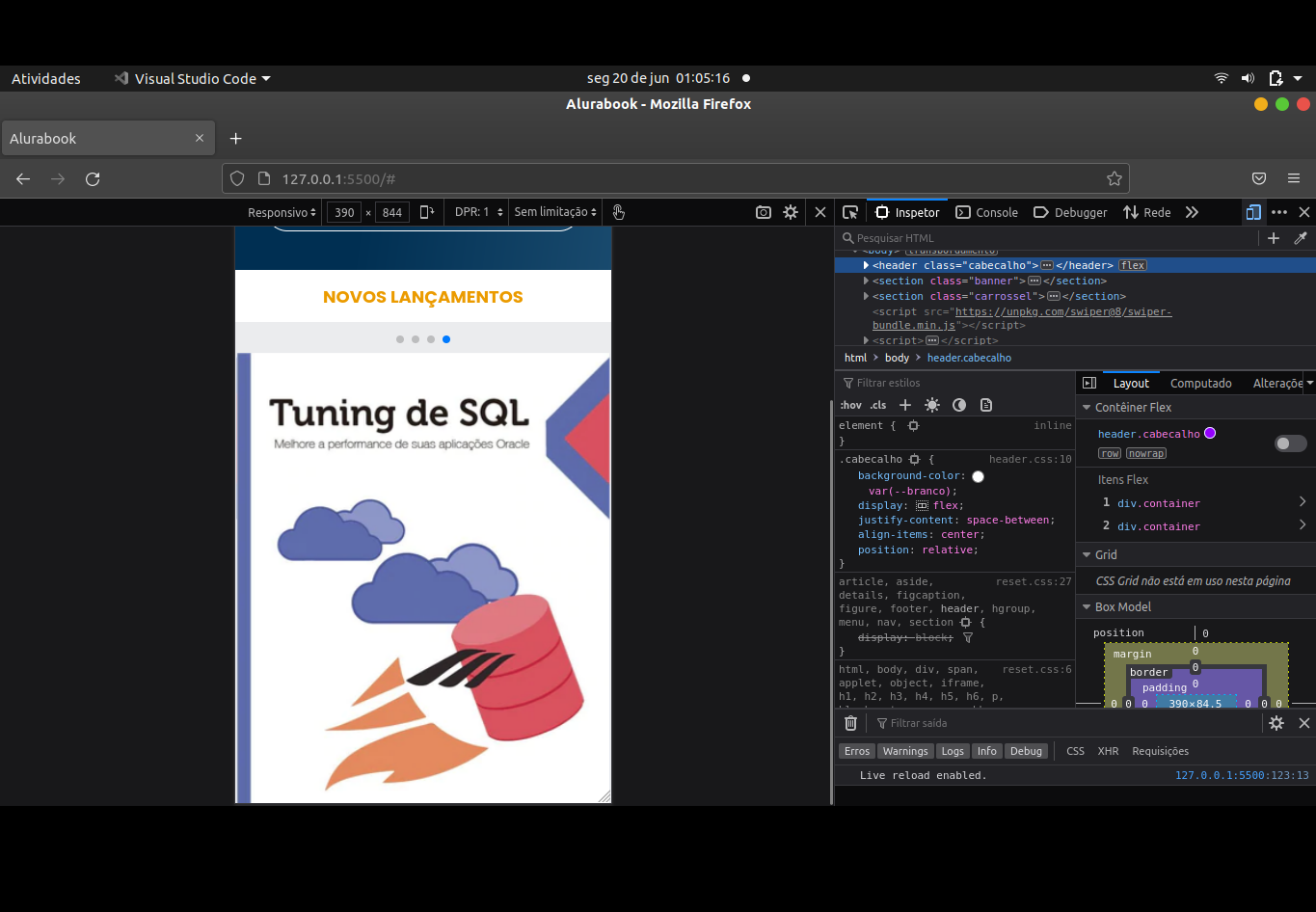Open DevTools three-dot customize menu
The width and height of the screenshot is (1316, 912).
pyautogui.click(x=1279, y=212)
